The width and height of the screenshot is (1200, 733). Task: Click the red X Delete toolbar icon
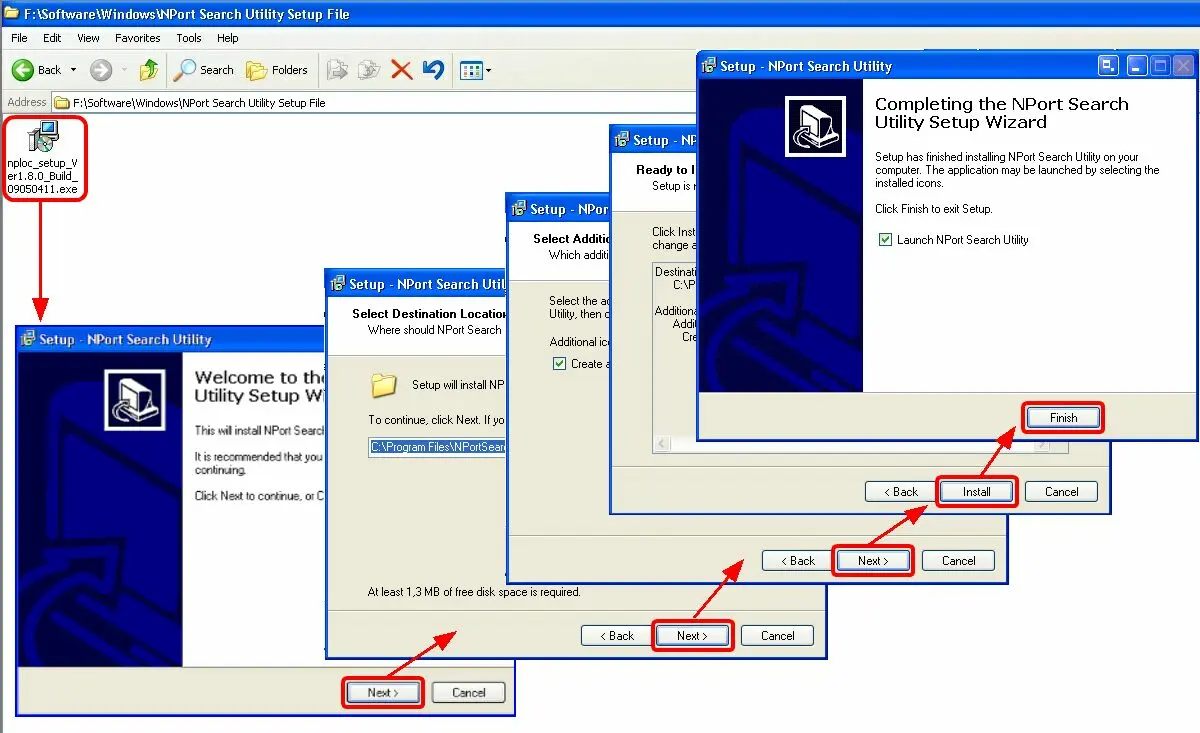coord(401,70)
